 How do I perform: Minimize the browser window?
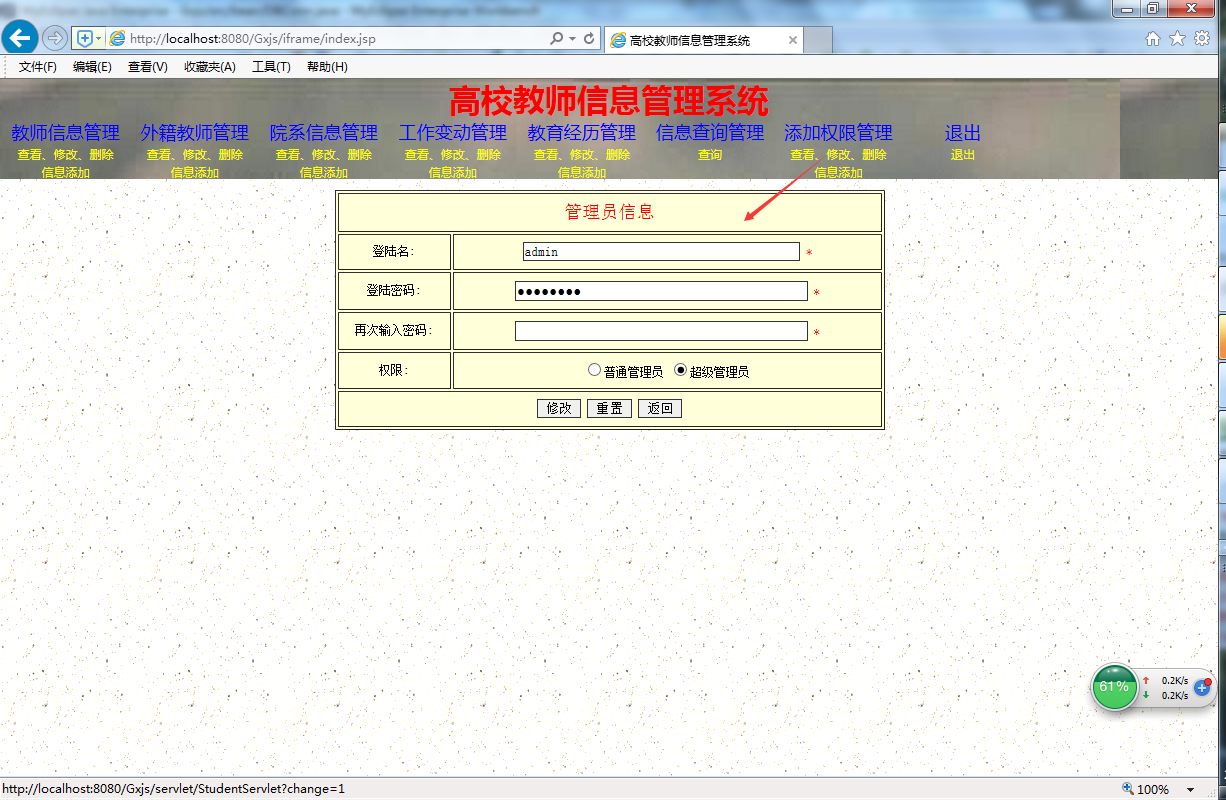point(1127,9)
